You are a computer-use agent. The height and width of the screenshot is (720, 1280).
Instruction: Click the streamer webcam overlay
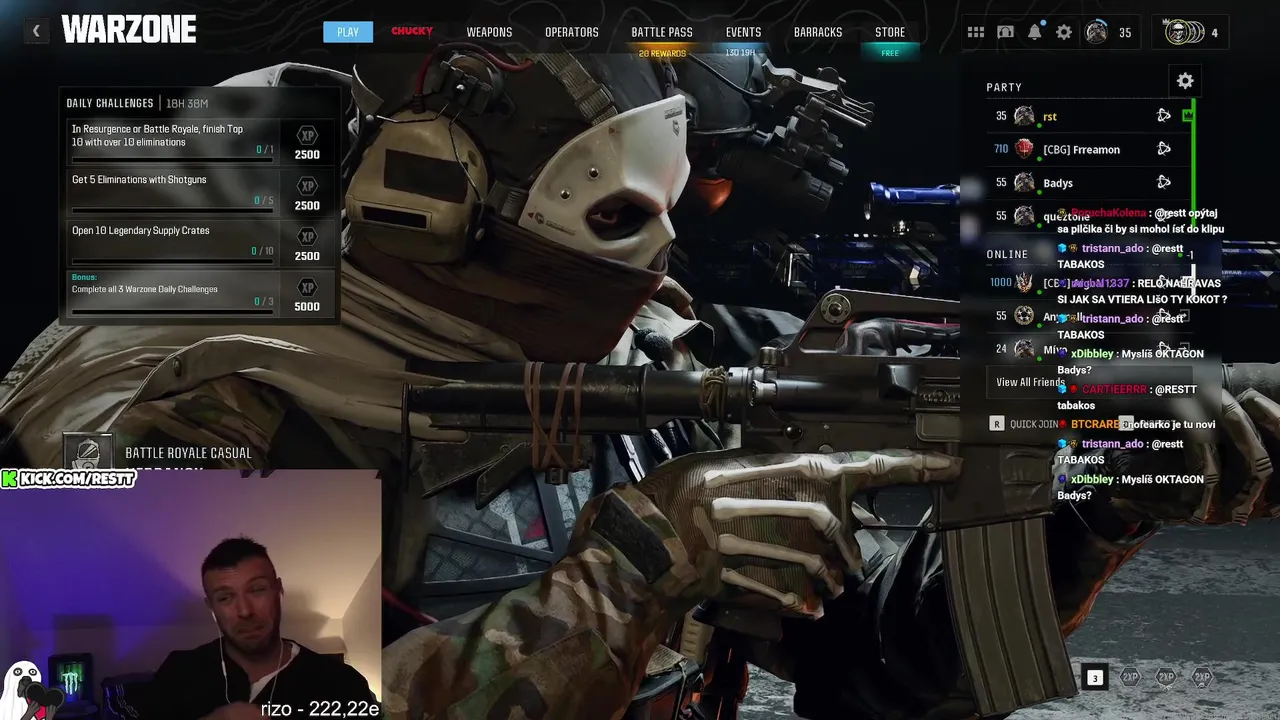(x=190, y=595)
